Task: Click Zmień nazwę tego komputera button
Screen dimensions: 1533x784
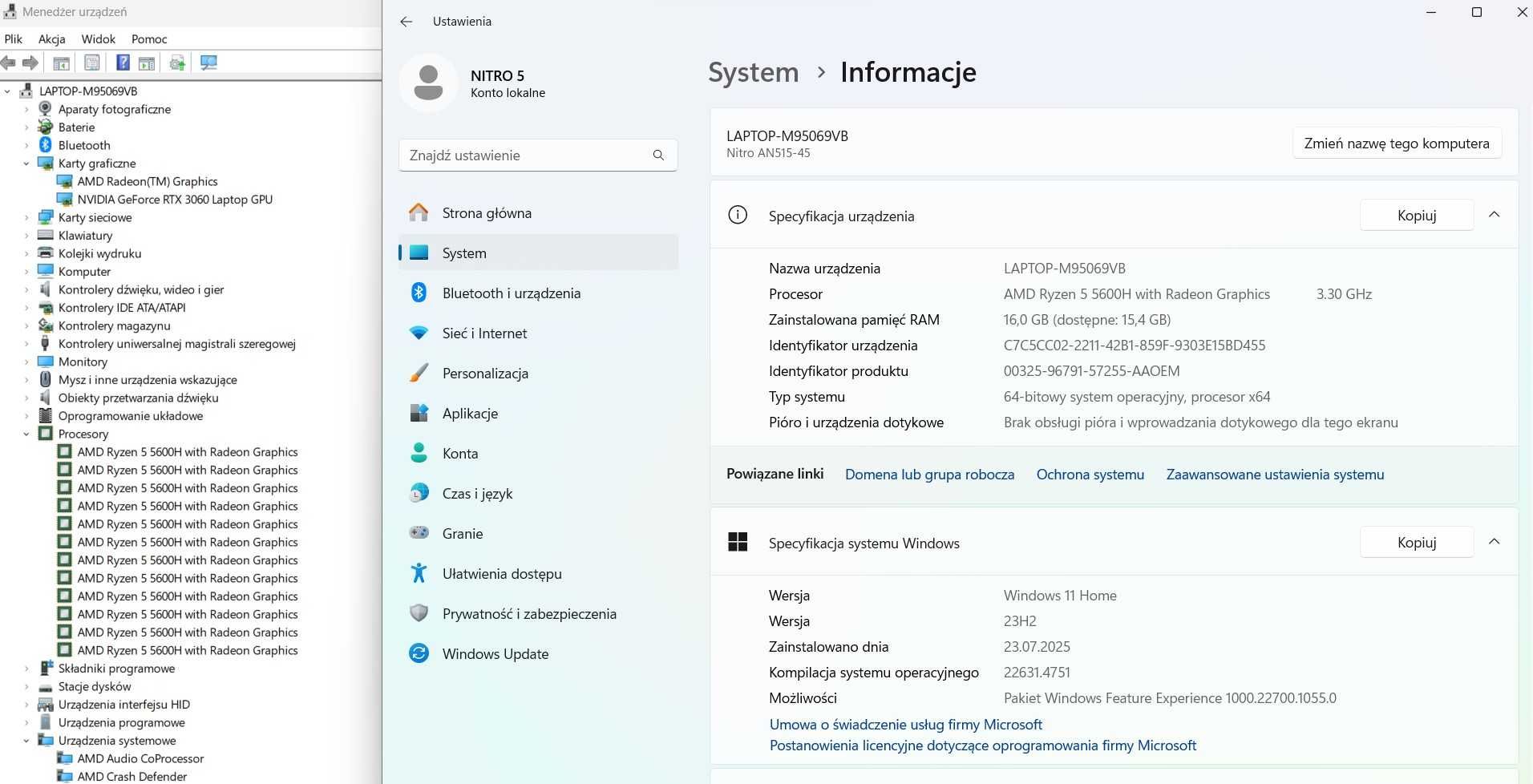Action: [1397, 143]
